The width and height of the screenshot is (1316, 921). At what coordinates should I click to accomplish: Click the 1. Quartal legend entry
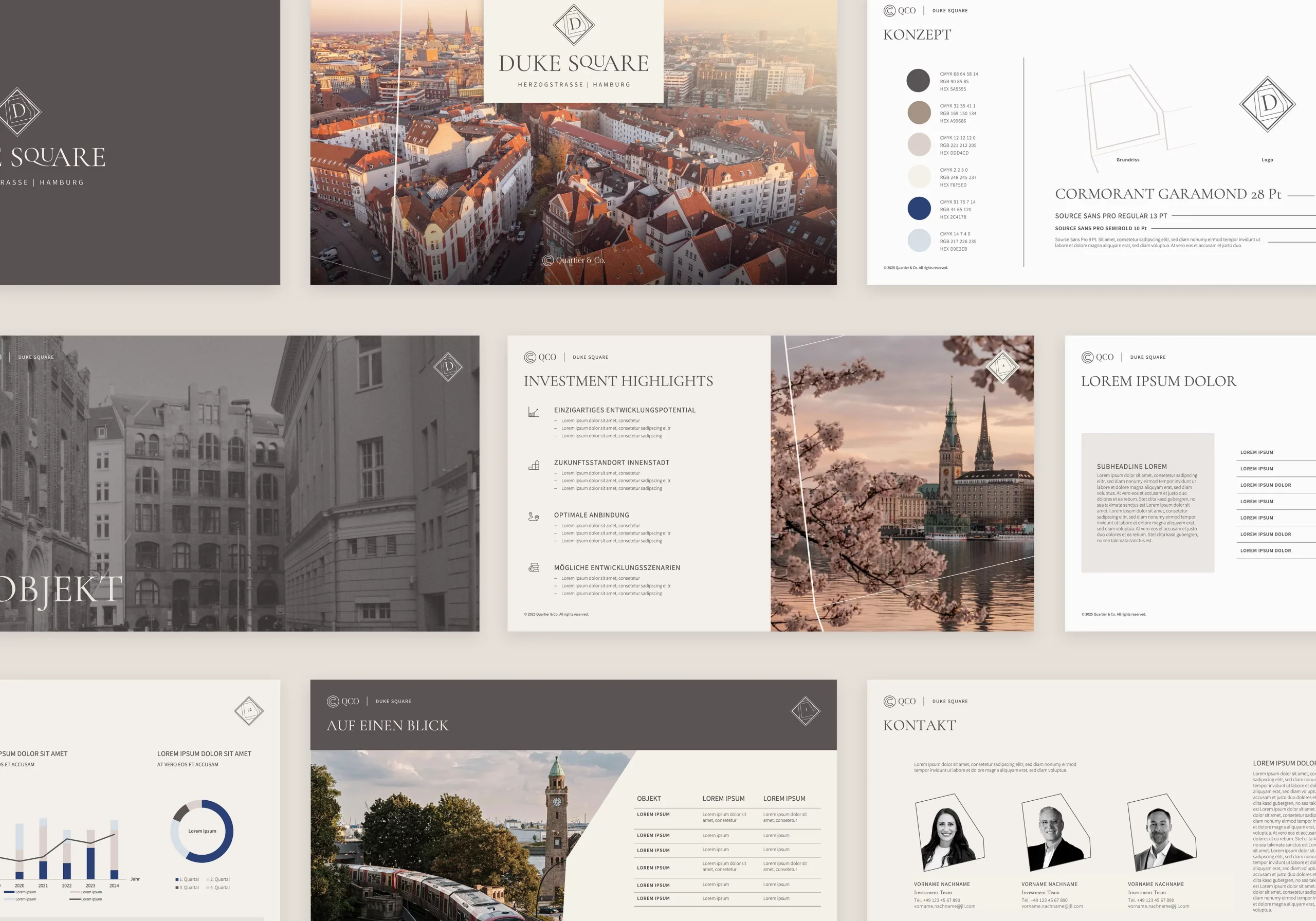coord(187,879)
